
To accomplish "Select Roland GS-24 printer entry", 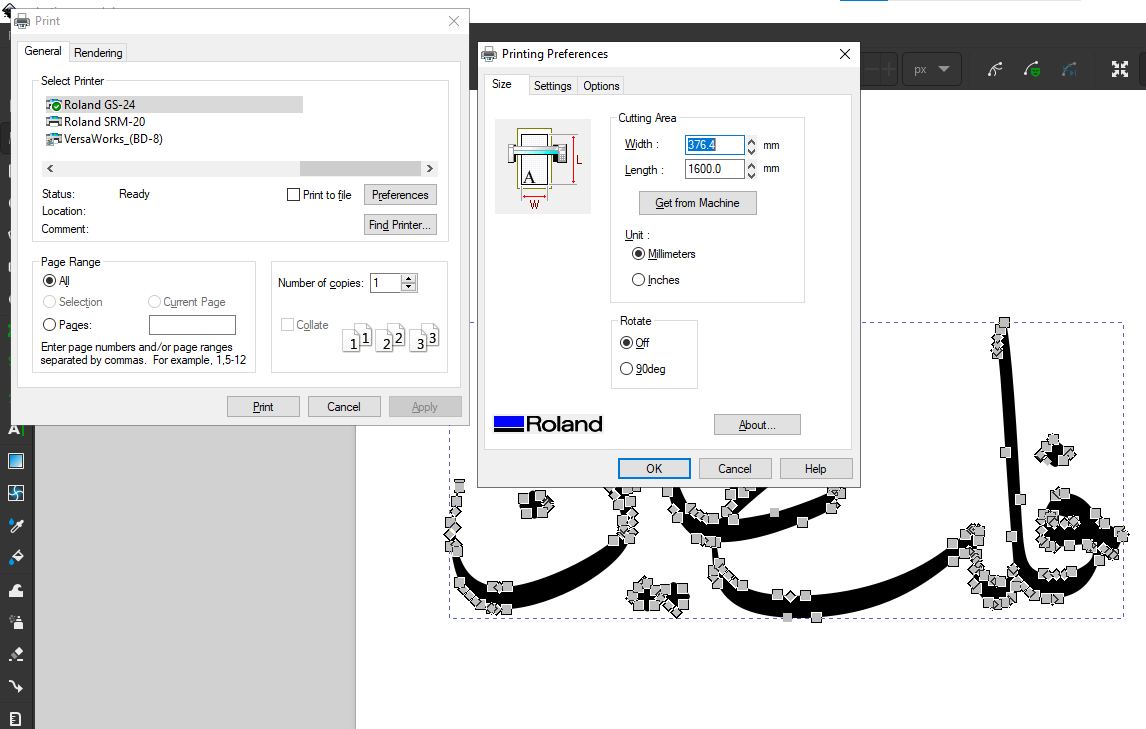I will click(x=174, y=105).
